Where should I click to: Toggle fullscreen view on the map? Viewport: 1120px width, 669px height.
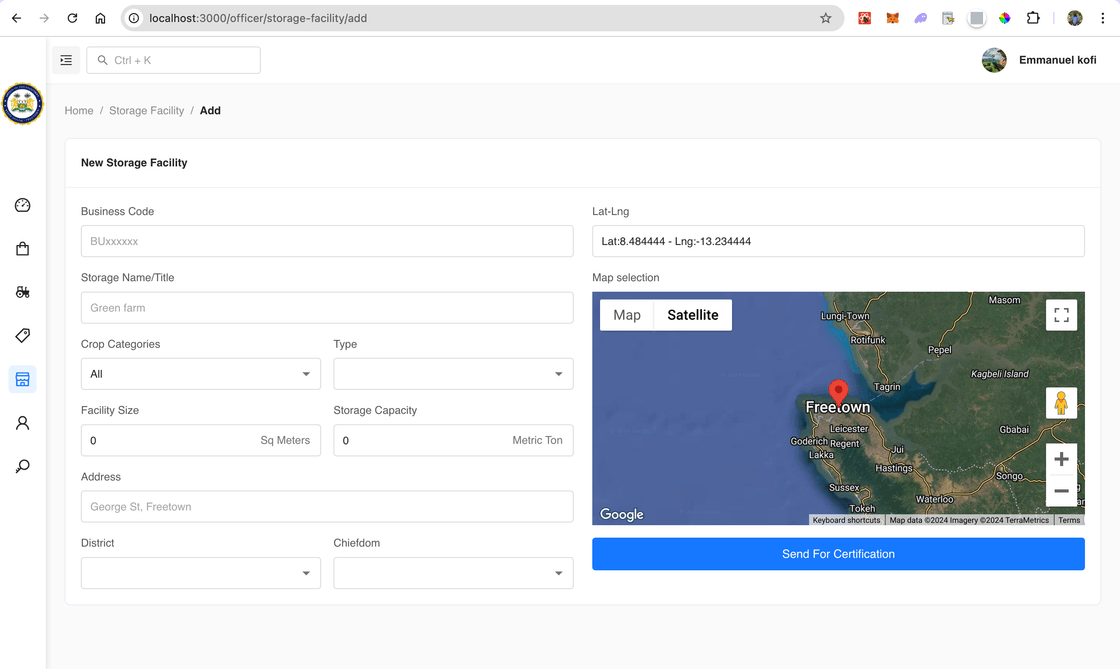click(1061, 315)
